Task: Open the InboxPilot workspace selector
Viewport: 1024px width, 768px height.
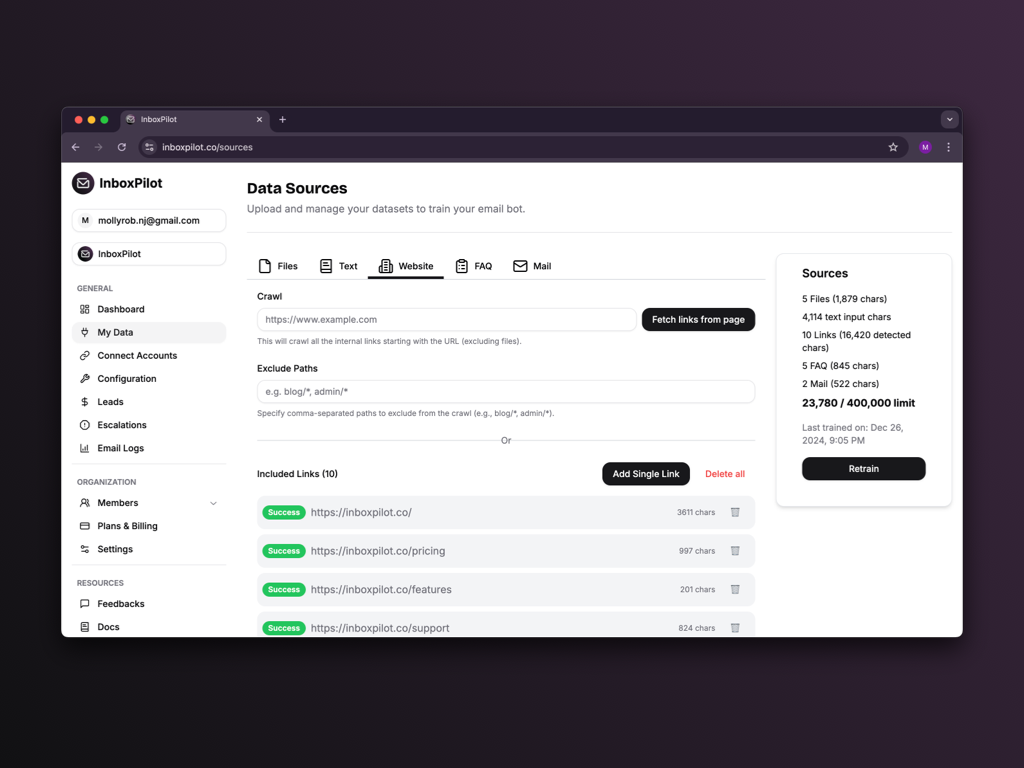Action: click(149, 254)
